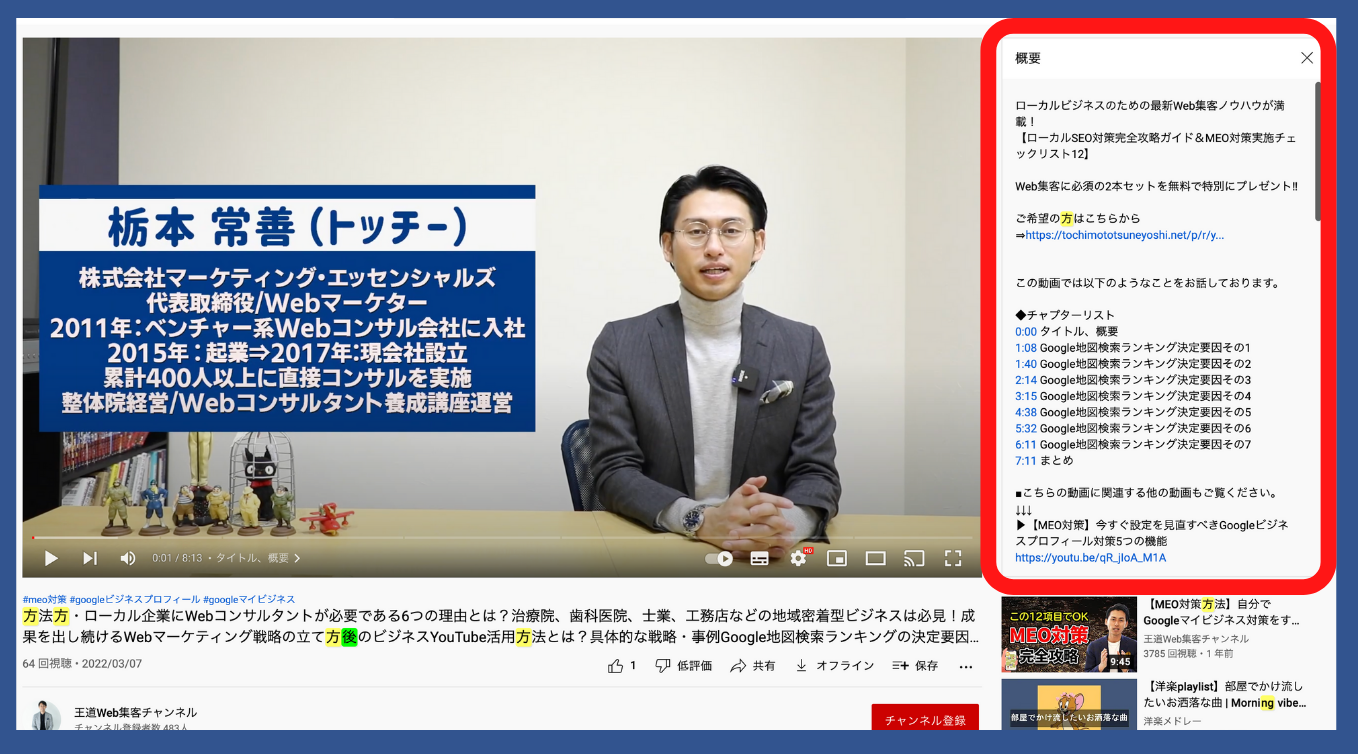The image size is (1358, 754).
Task: Jump to timestamp 1:40
Action: point(1025,363)
